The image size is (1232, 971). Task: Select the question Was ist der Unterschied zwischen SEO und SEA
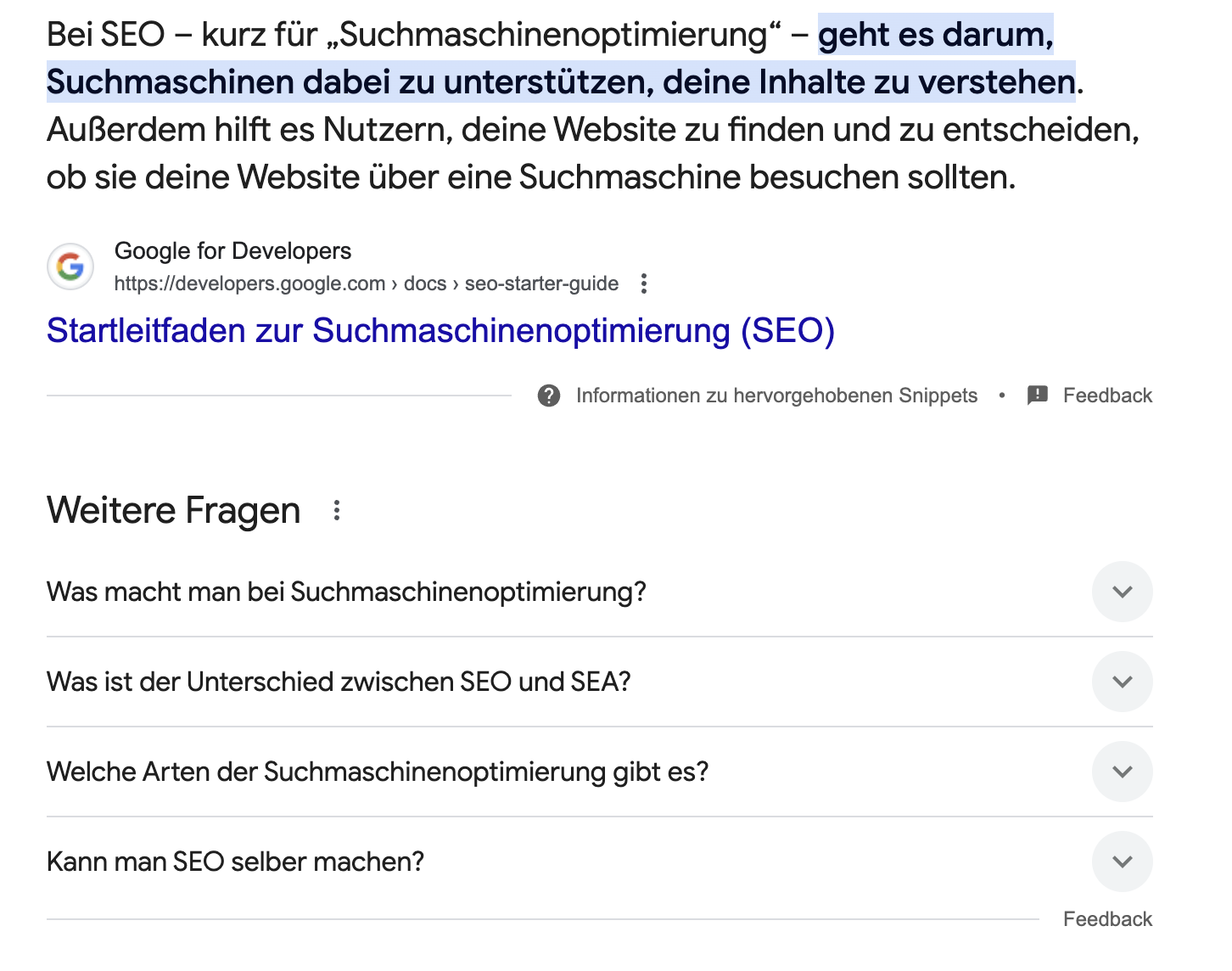339,682
